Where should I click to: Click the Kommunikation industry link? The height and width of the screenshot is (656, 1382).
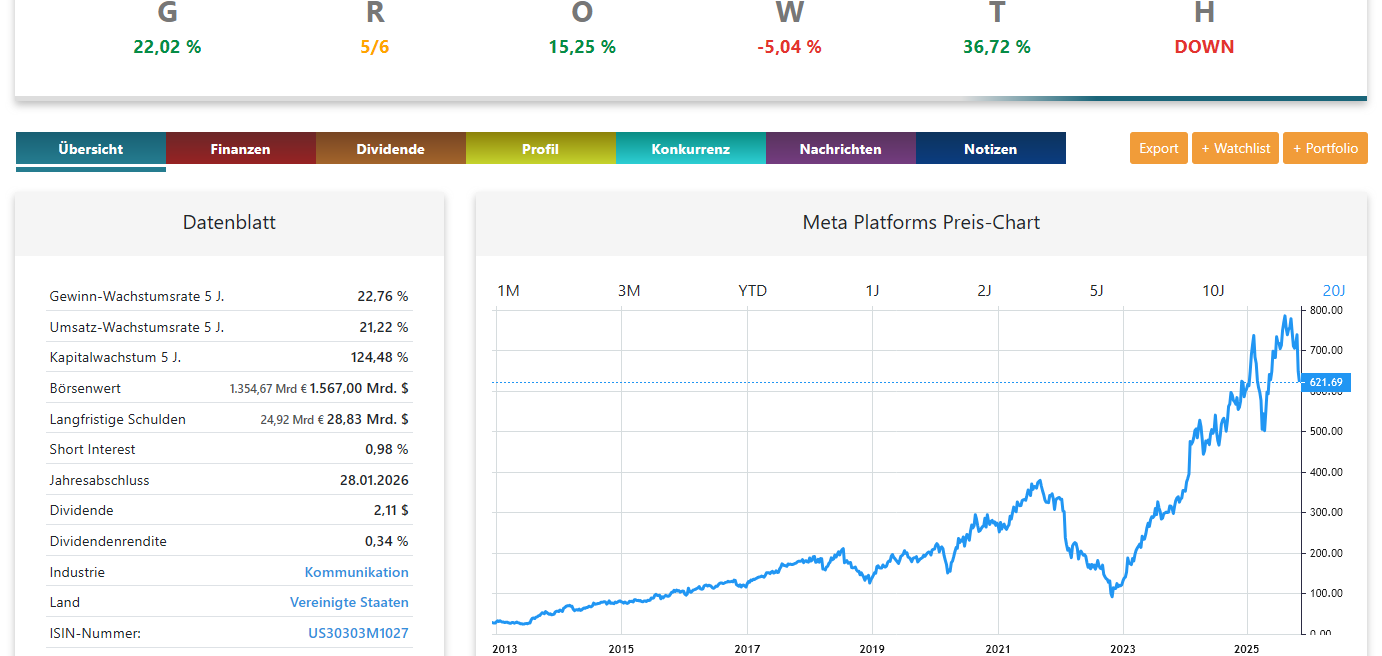[356, 572]
